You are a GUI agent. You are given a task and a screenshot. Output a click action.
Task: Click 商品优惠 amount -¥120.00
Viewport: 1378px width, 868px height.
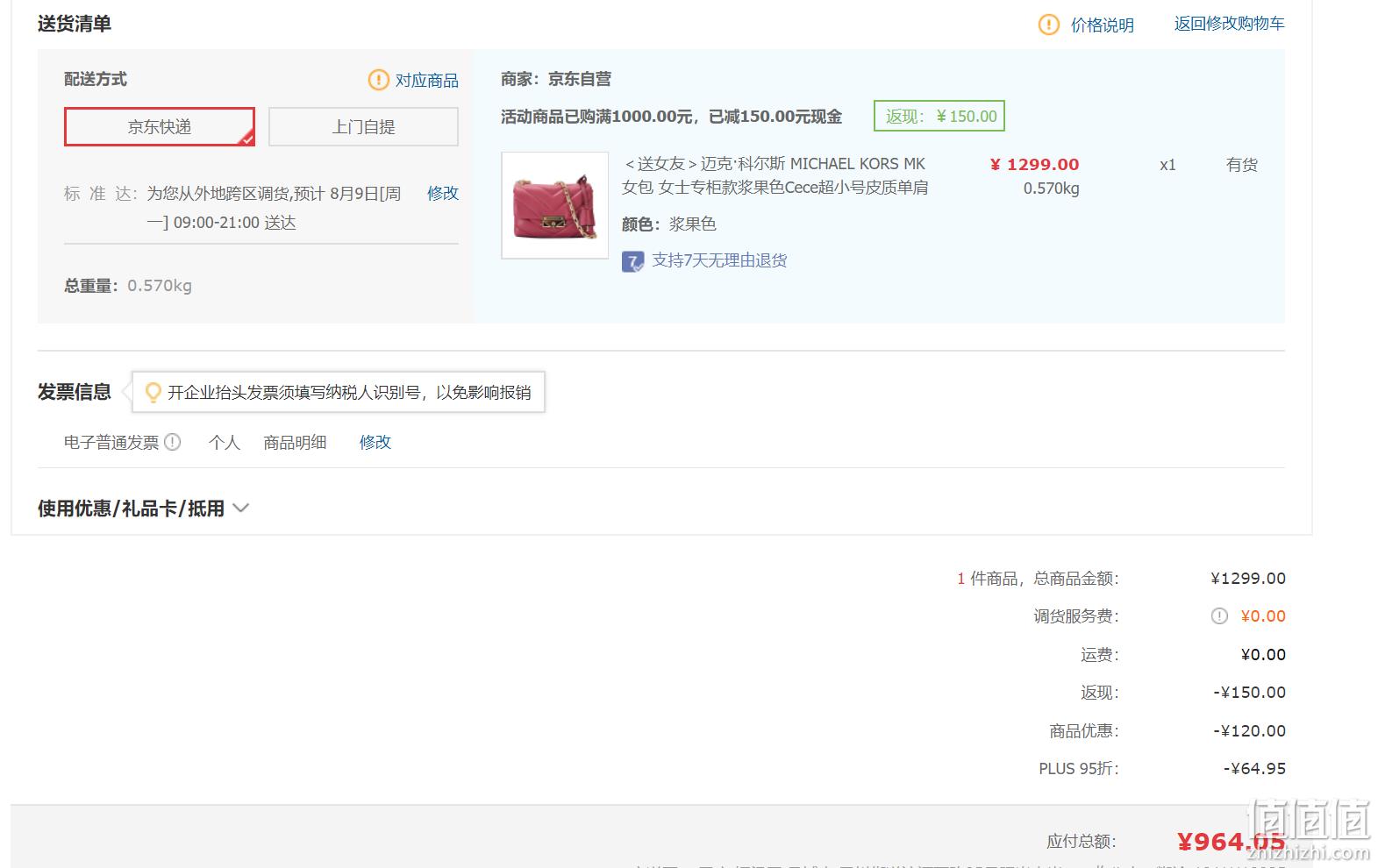(x=1249, y=730)
